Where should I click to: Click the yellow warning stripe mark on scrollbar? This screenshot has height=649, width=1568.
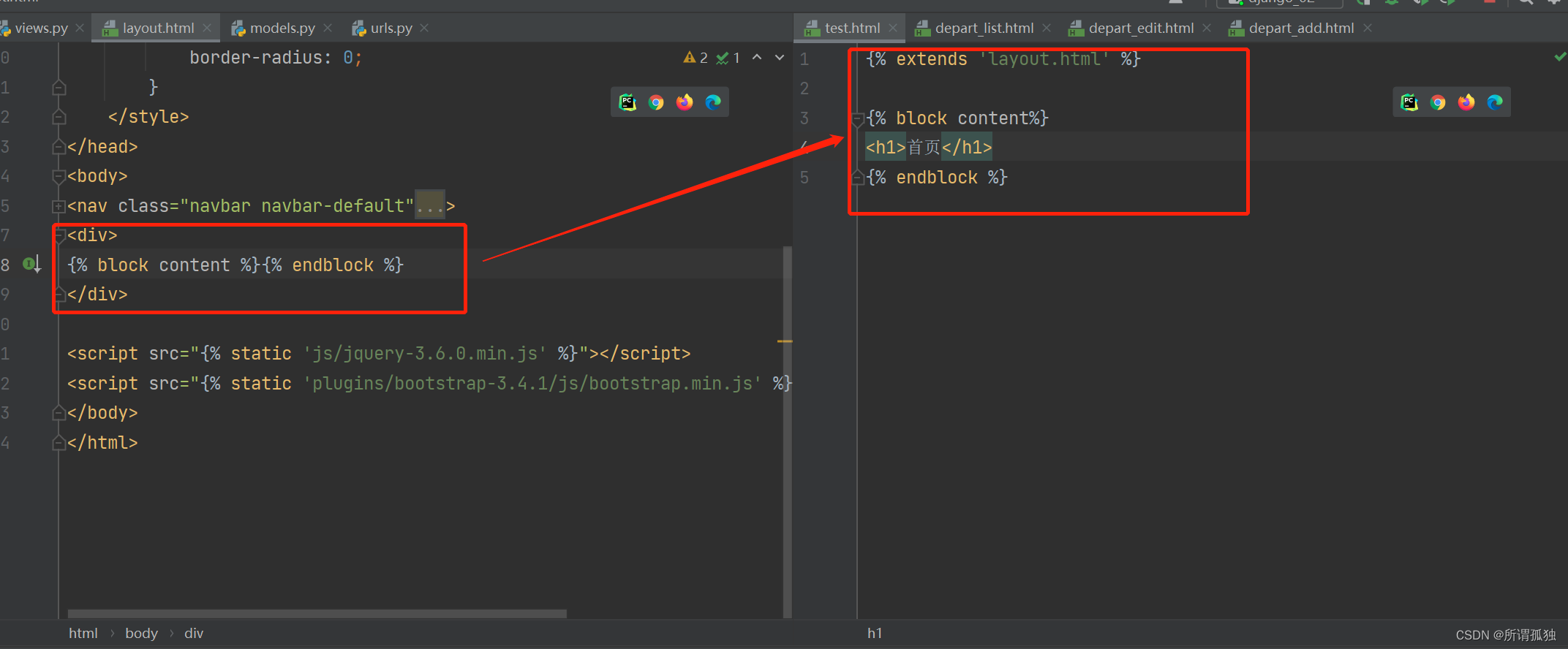785,341
